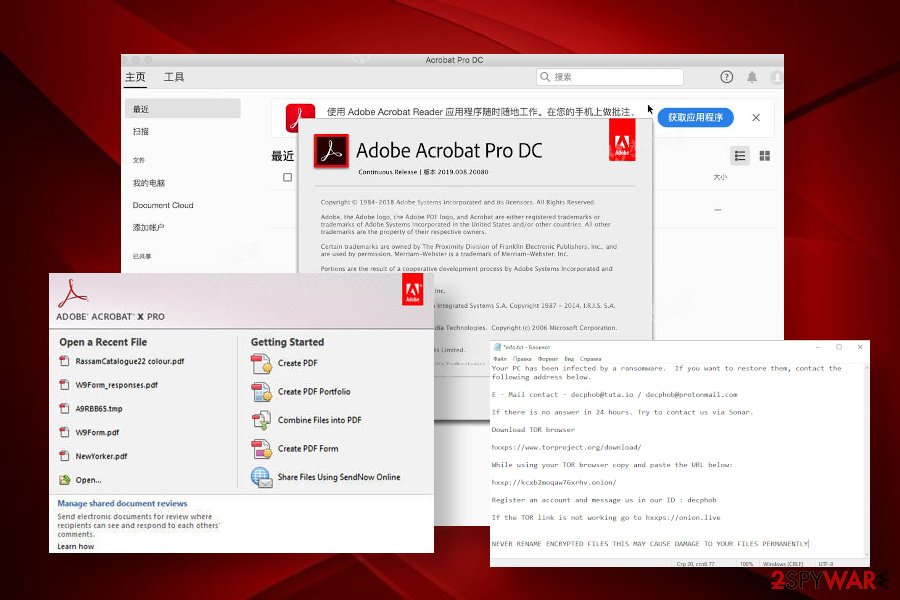
Task: Click the Create PDF Form label
Action: click(308, 448)
